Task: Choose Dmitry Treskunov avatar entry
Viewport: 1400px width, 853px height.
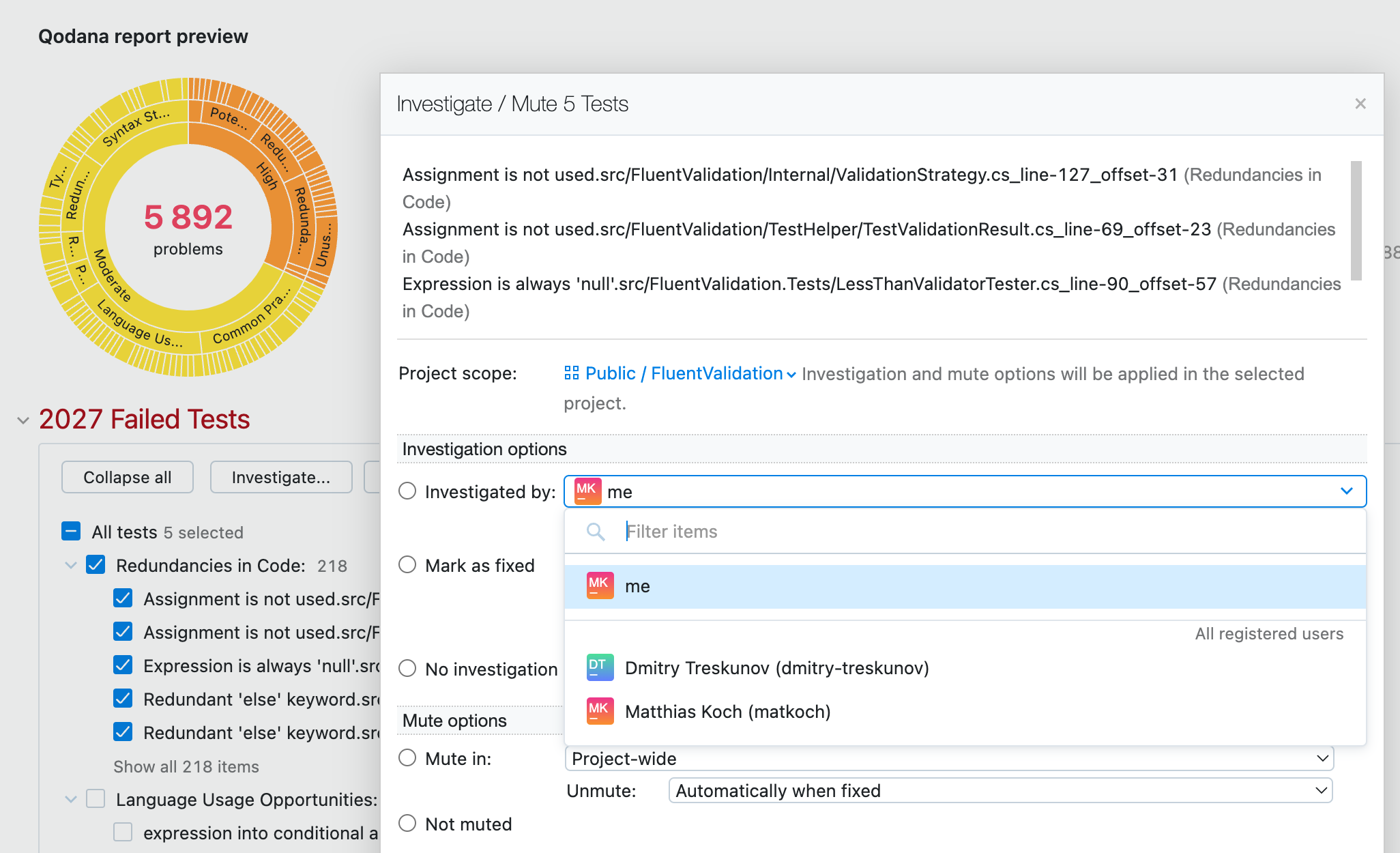Action: click(600, 667)
